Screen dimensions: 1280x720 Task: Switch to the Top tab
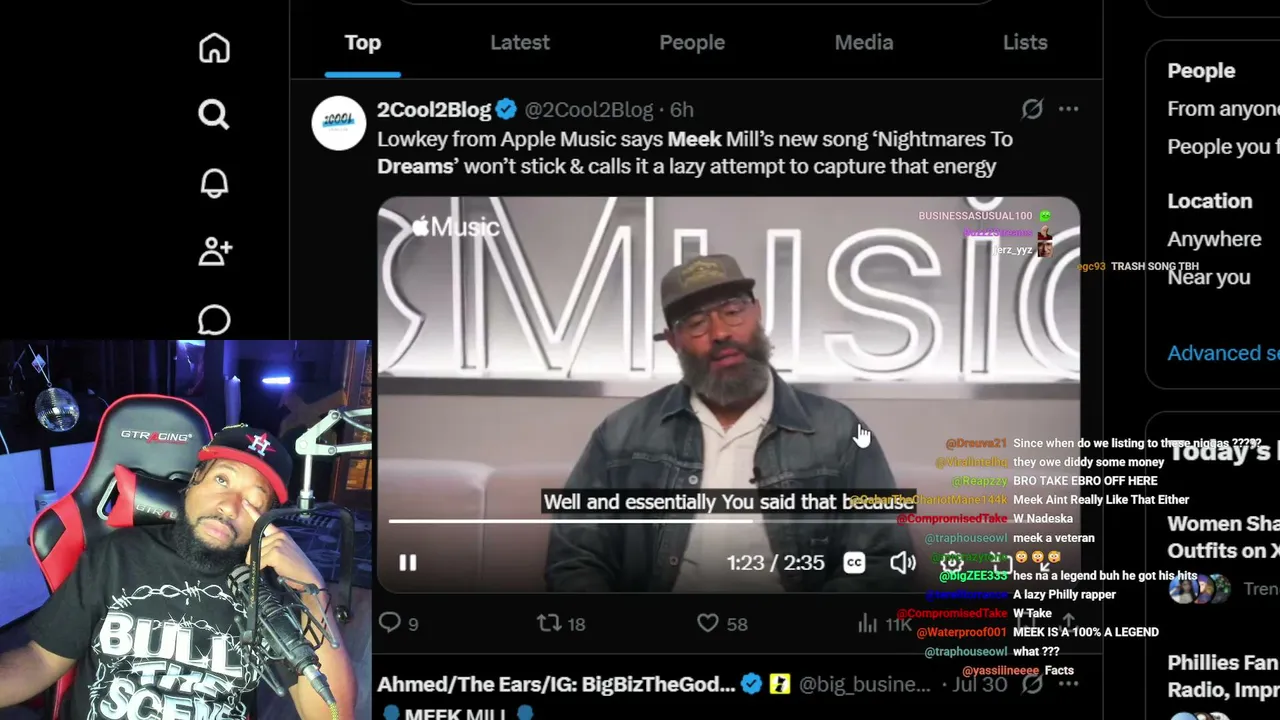[362, 42]
